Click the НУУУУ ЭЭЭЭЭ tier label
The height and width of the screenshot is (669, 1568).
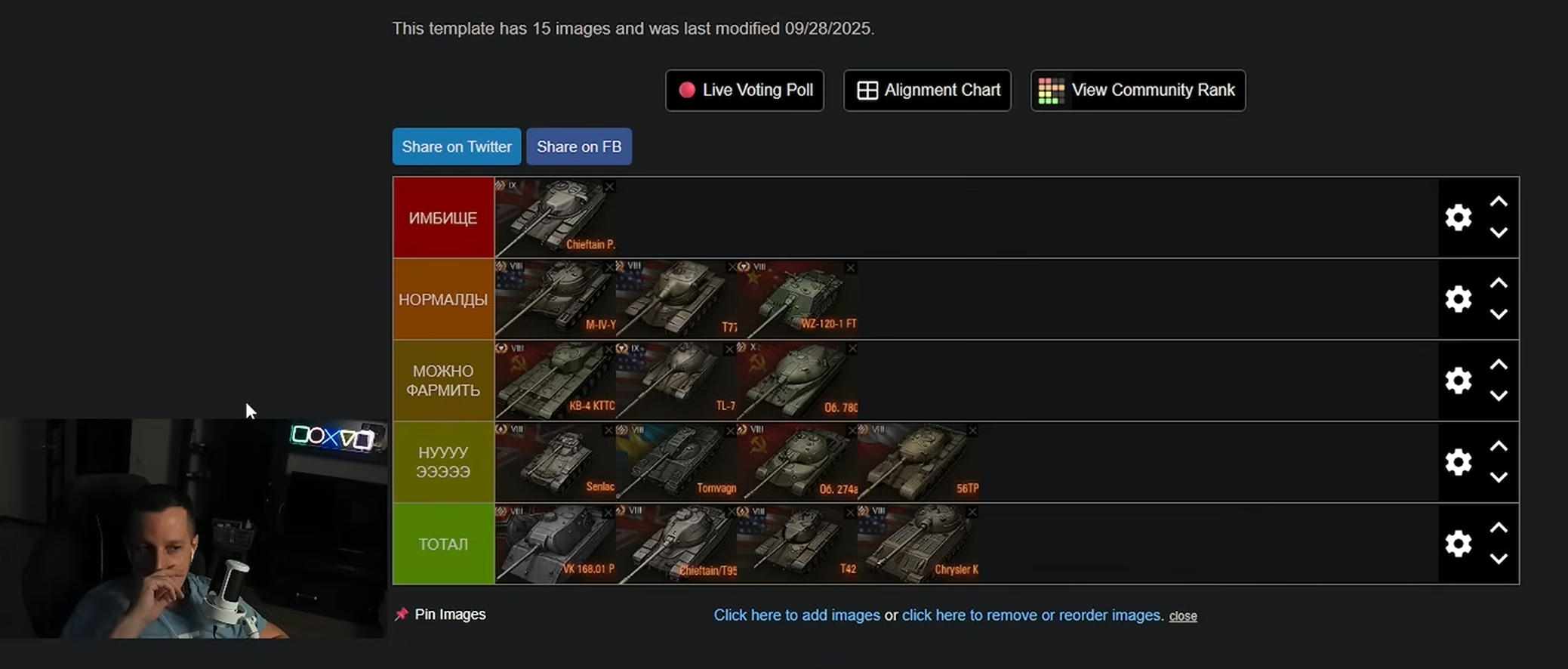pyautogui.click(x=443, y=462)
